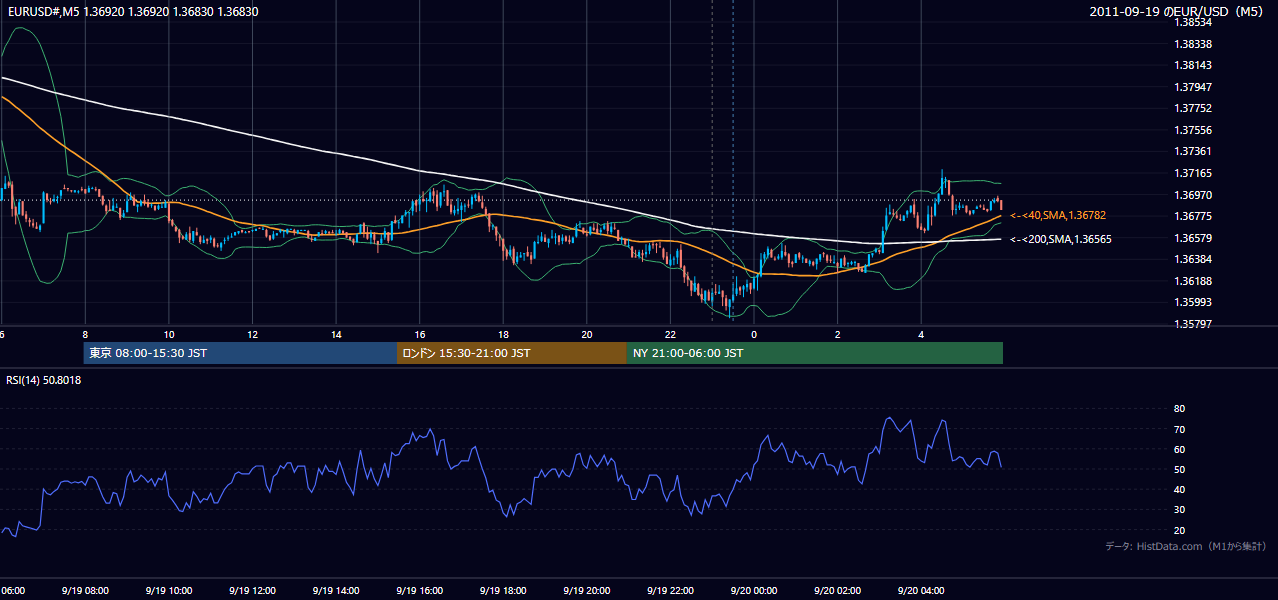Click hour label 14 under price chart
Viewport: 1278px width, 600px height.
pos(336,335)
